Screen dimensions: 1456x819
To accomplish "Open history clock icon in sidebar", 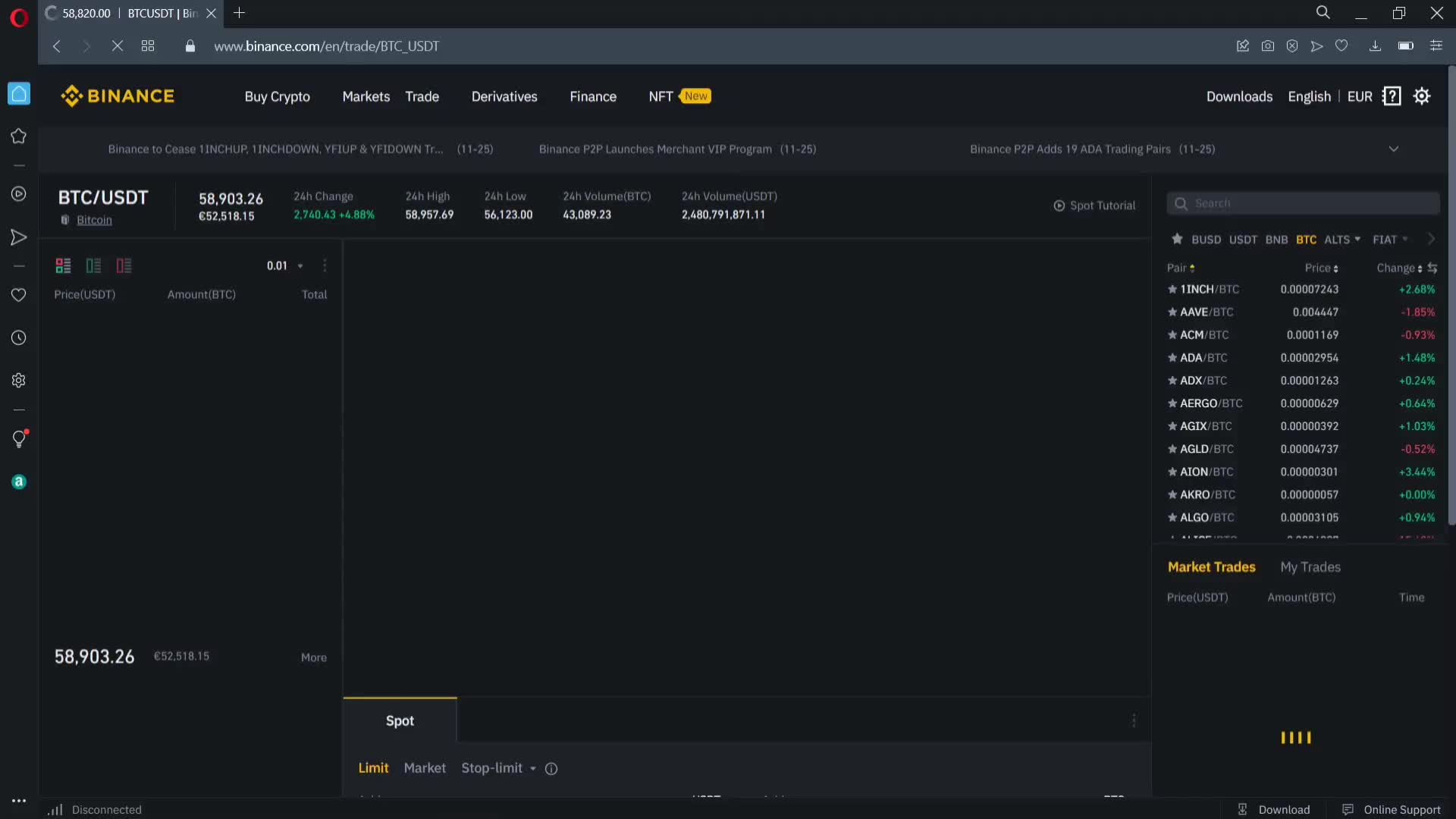I will click(19, 337).
